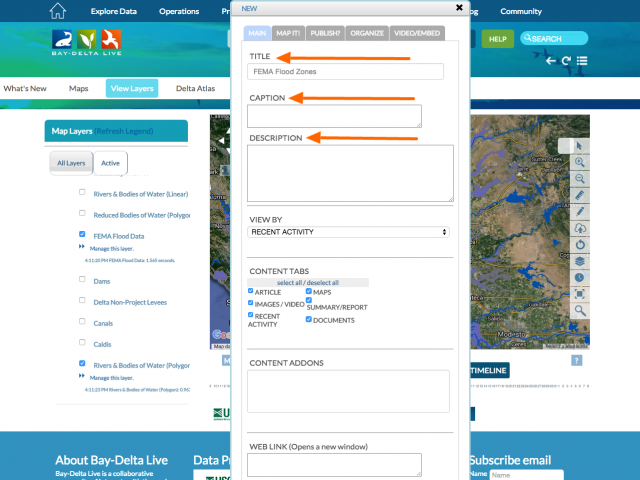Uncheck FEMA Flood Data layer
Image resolution: width=640 pixels, height=480 pixels.
point(82,234)
